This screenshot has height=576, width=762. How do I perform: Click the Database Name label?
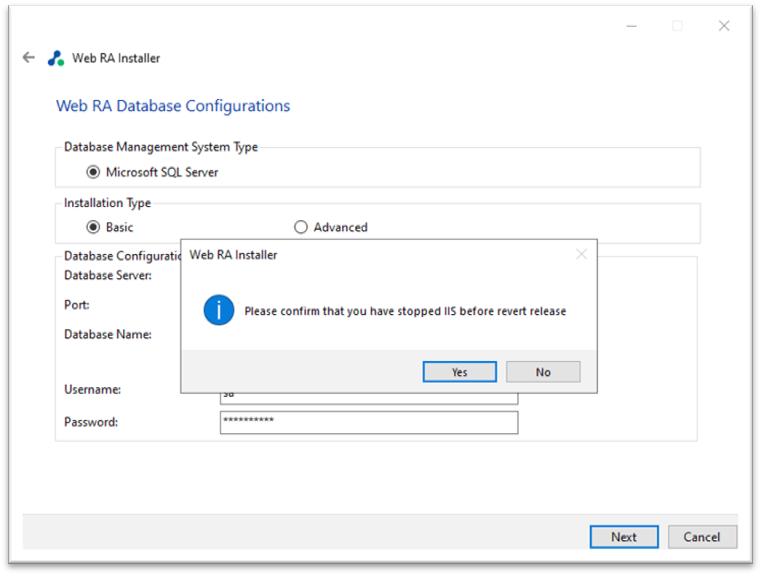108,335
